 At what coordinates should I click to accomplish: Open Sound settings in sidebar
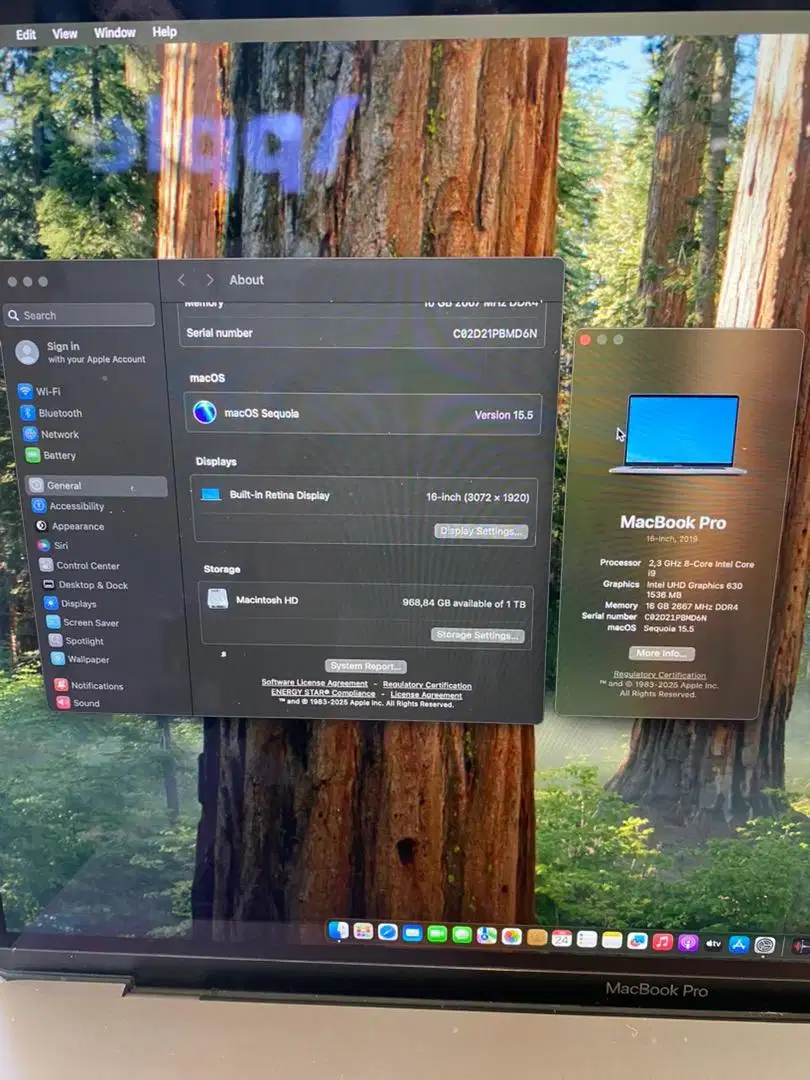(x=78, y=703)
